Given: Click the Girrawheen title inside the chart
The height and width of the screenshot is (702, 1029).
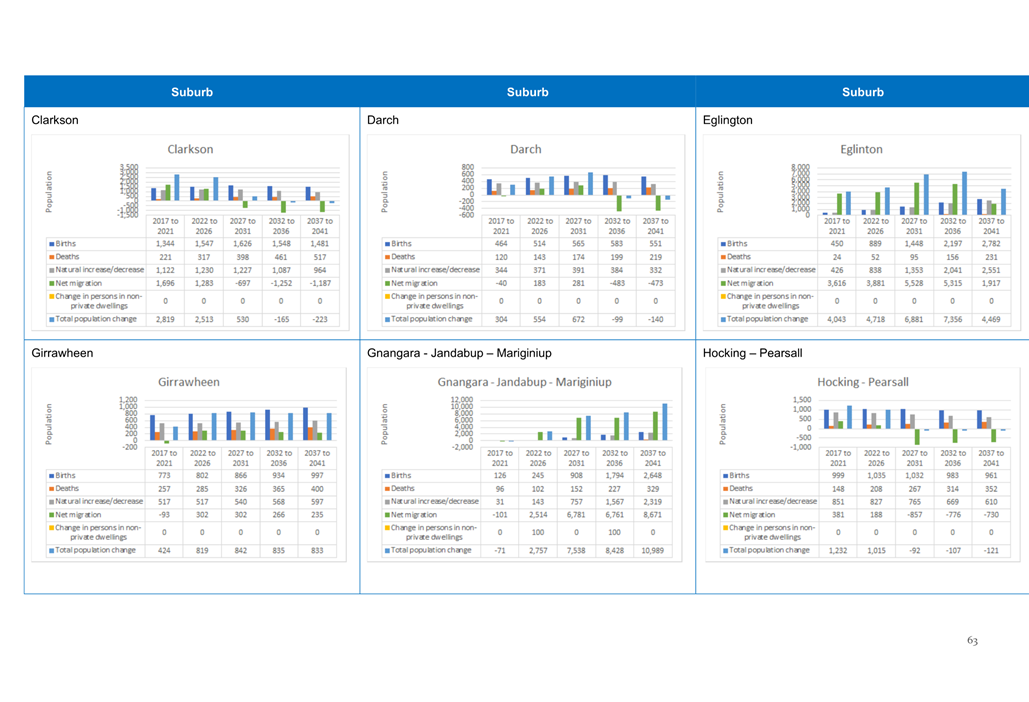Looking at the screenshot, I should tap(188, 381).
